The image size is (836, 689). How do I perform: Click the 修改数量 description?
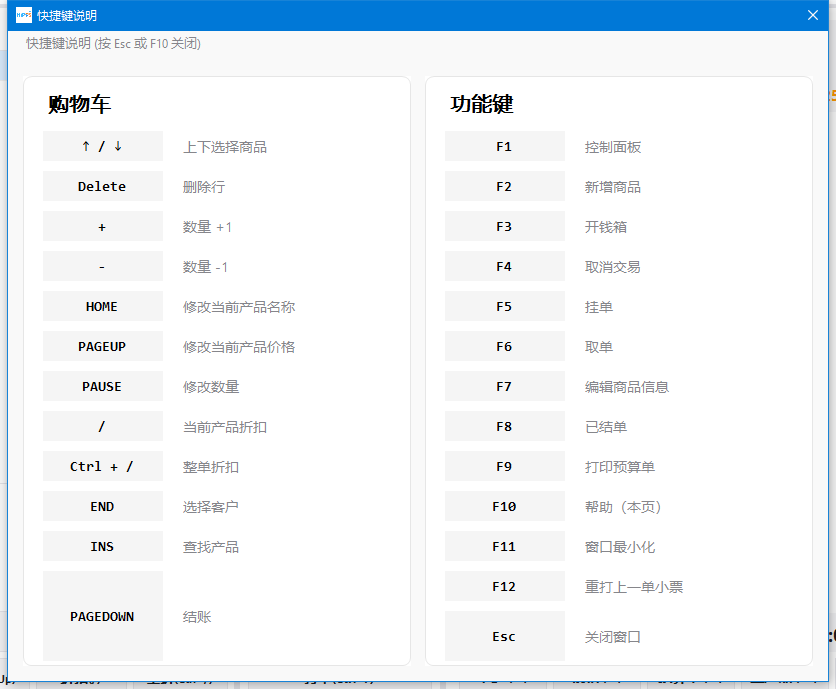click(x=211, y=387)
